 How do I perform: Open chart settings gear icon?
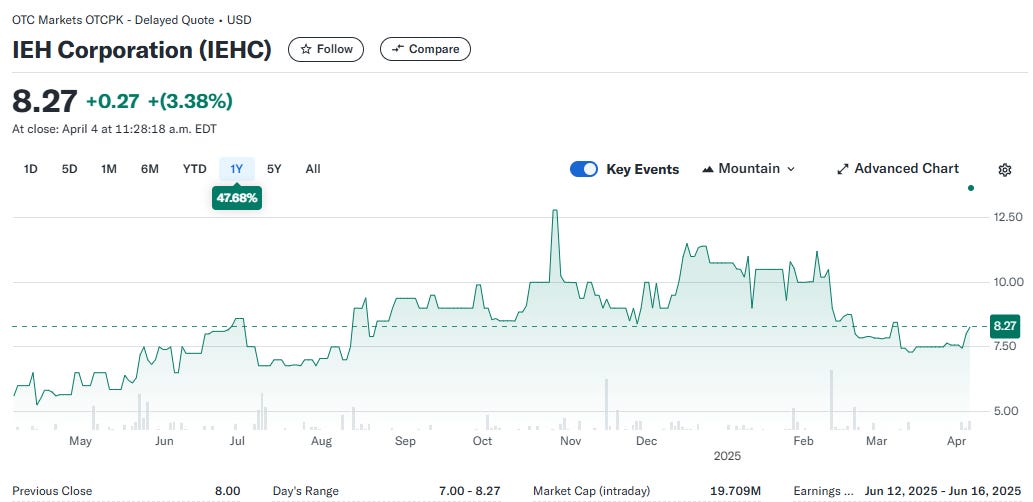pos(1004,170)
